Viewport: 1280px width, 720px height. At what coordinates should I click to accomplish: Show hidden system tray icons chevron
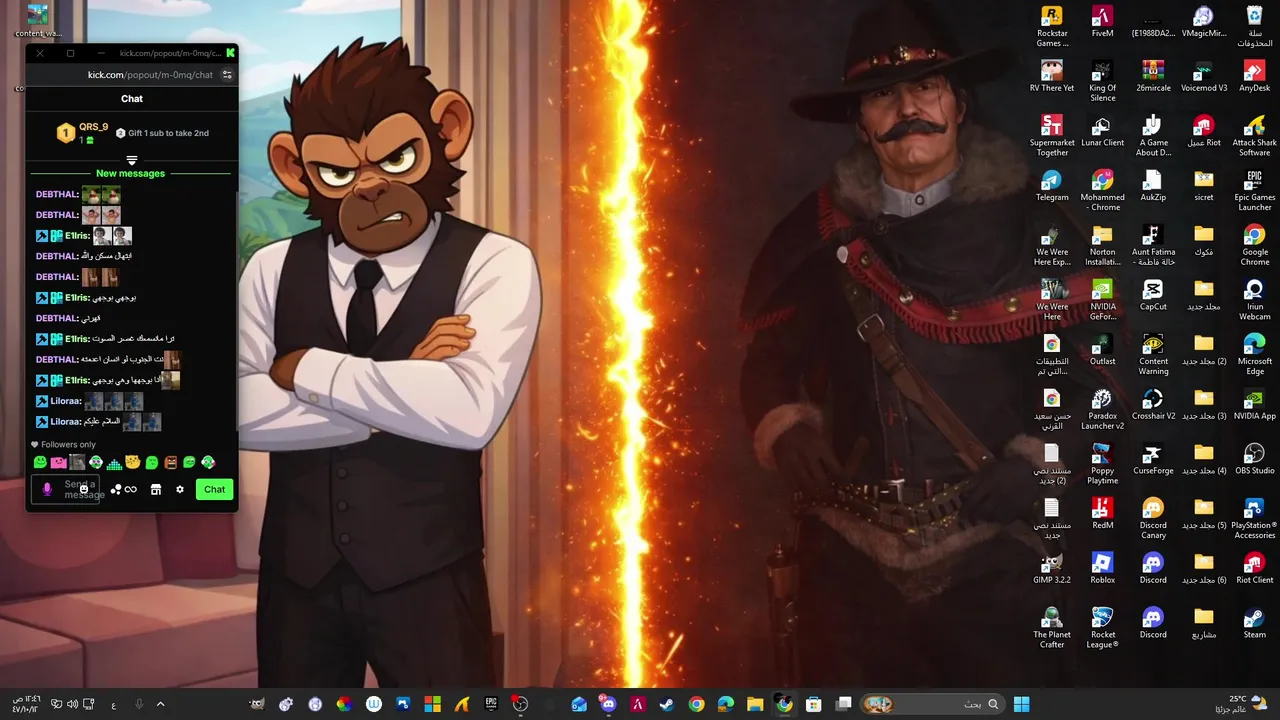click(160, 704)
